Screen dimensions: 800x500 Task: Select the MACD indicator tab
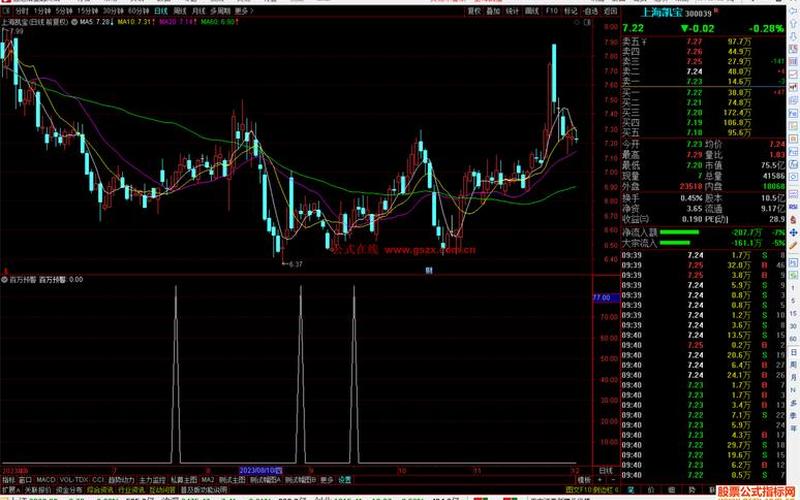[x=46, y=479]
